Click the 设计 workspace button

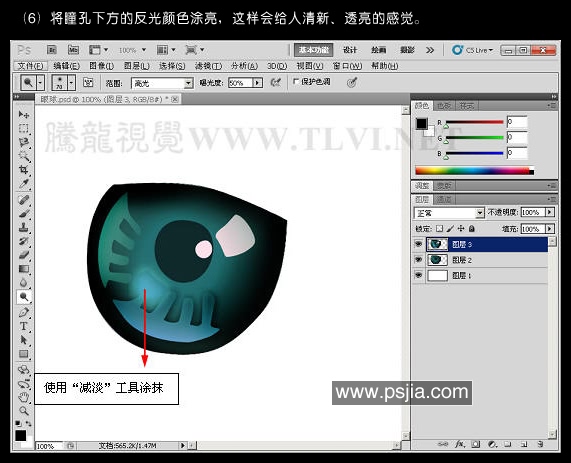coord(350,50)
